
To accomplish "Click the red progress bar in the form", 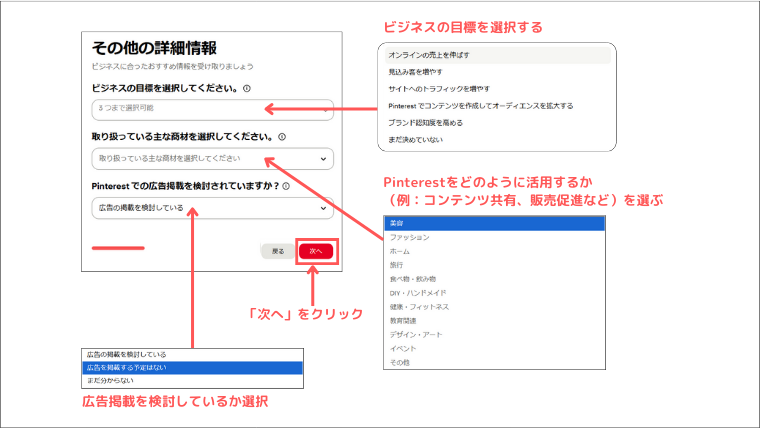I will click(118, 248).
